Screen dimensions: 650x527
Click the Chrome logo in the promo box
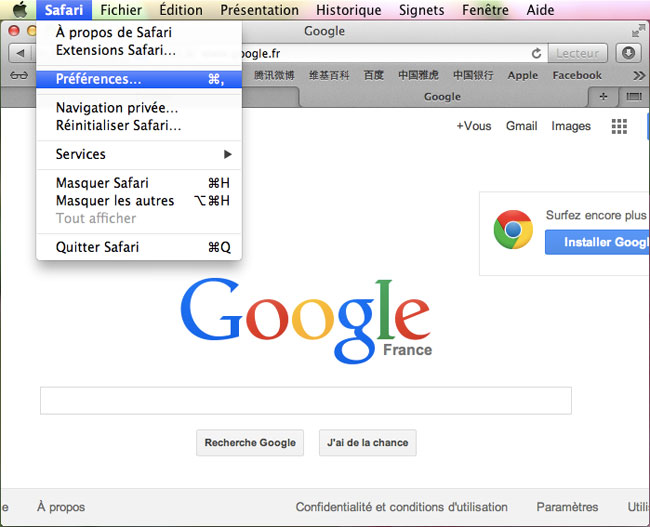coord(513,229)
